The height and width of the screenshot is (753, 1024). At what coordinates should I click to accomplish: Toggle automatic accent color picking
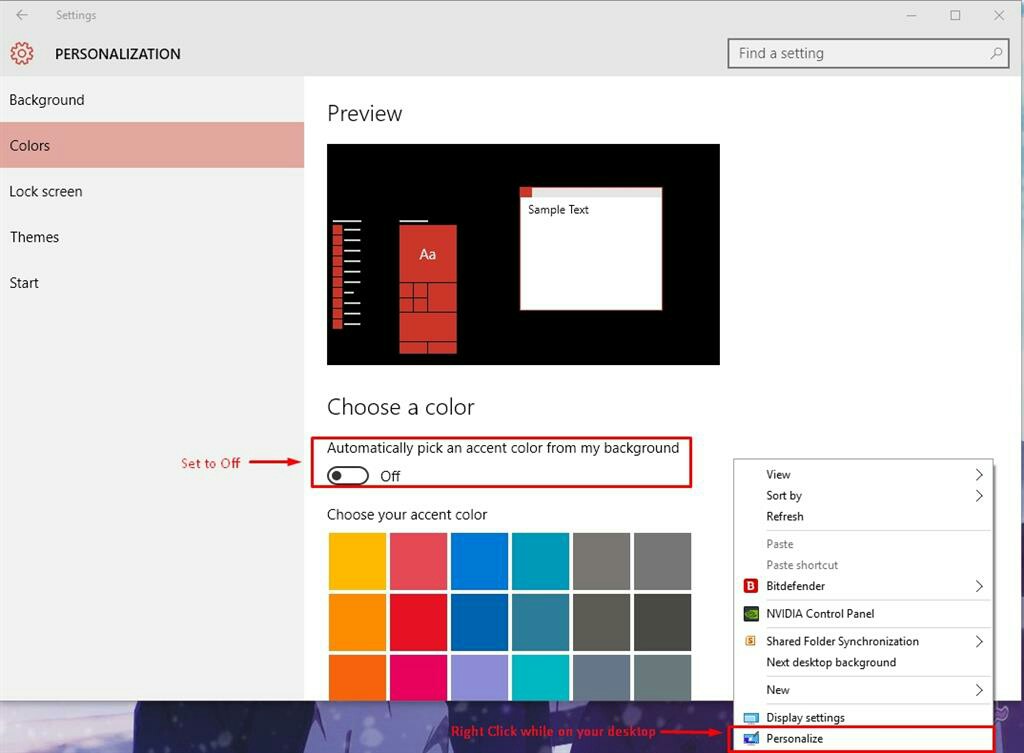(348, 475)
